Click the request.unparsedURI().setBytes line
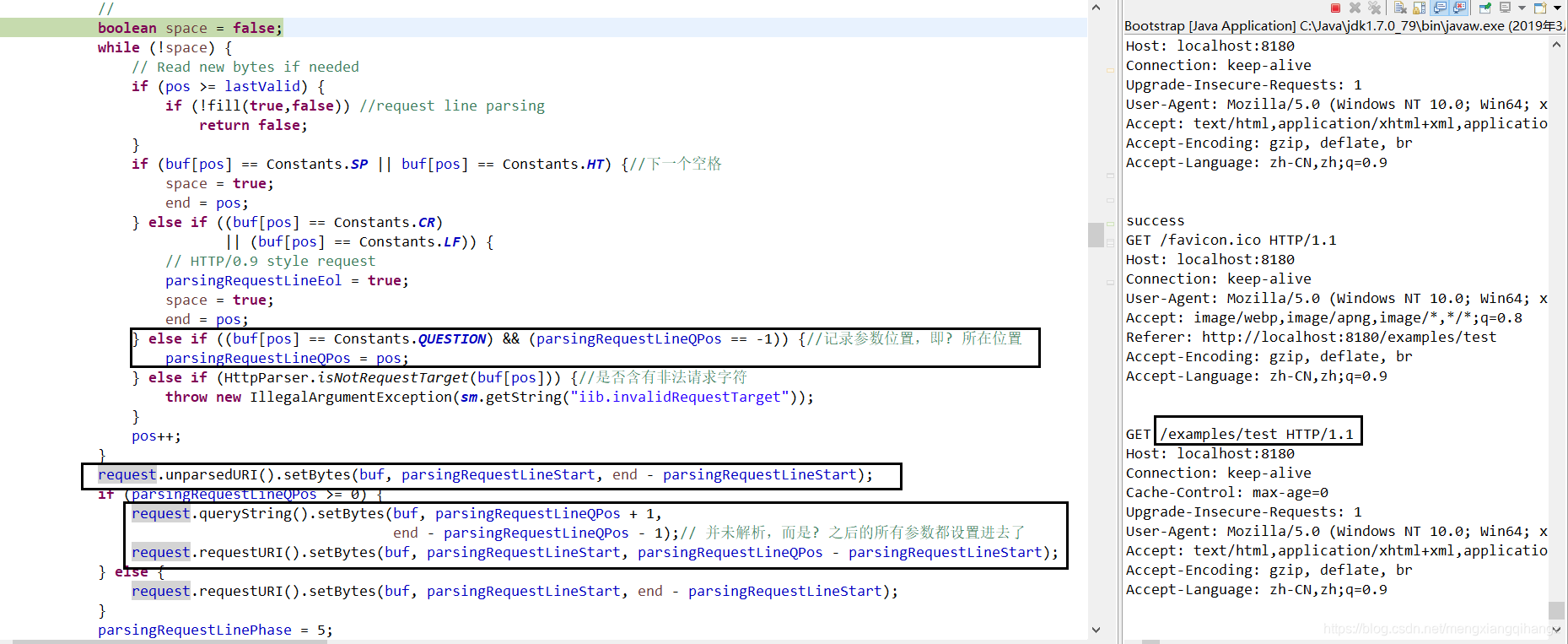1568x644 pixels. coord(485,474)
